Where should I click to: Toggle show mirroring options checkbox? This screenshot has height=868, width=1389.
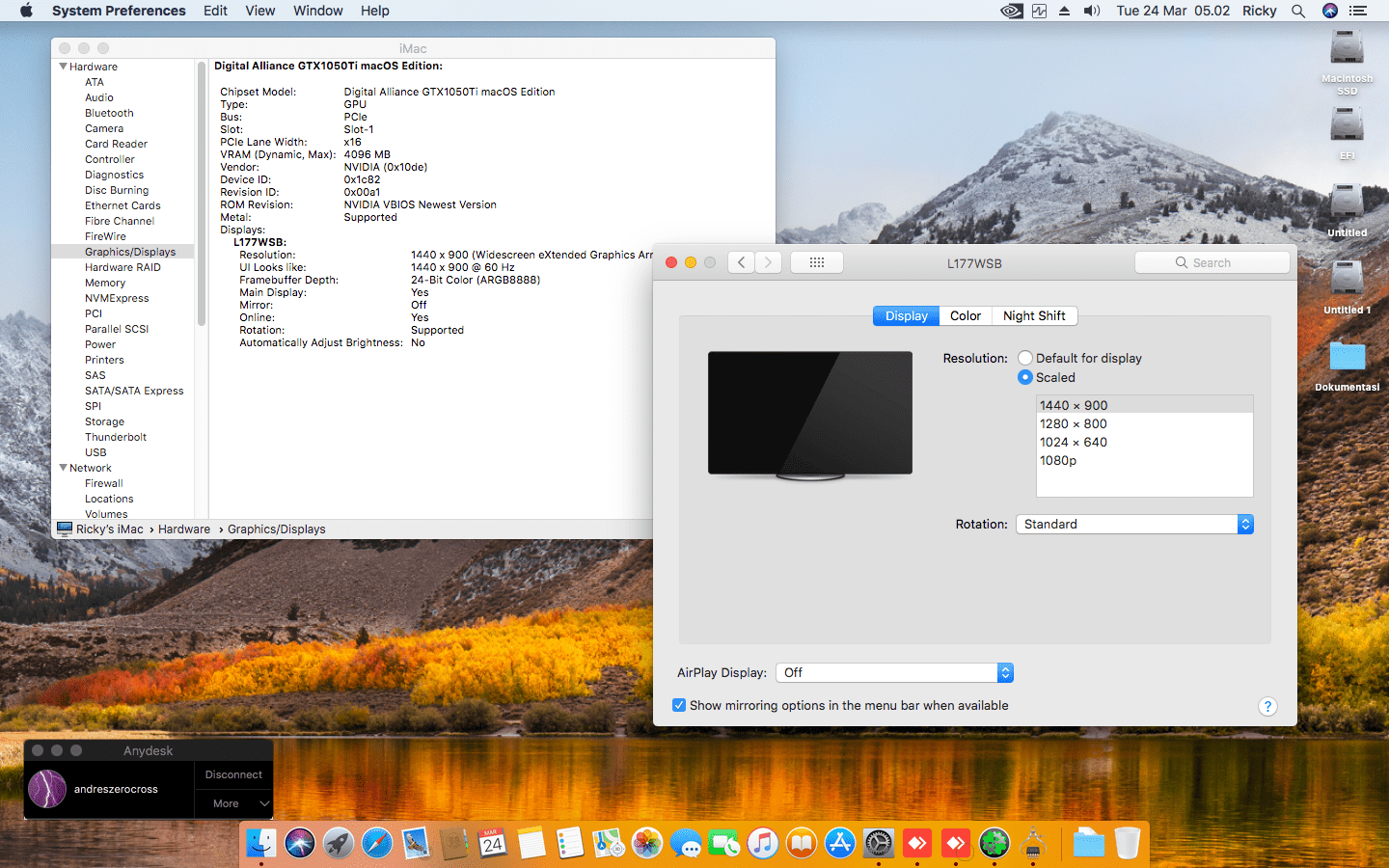click(x=679, y=705)
